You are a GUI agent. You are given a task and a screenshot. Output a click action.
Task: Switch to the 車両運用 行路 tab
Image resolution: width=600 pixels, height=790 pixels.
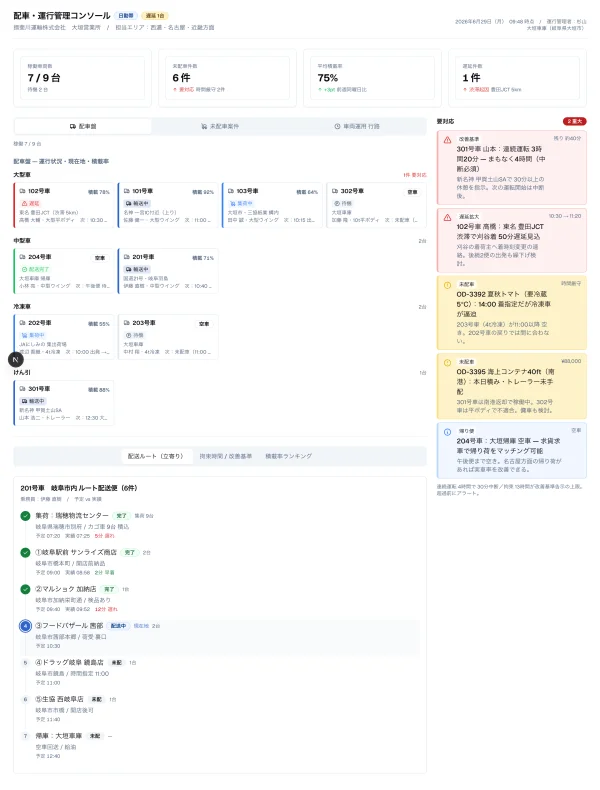tap(357, 126)
